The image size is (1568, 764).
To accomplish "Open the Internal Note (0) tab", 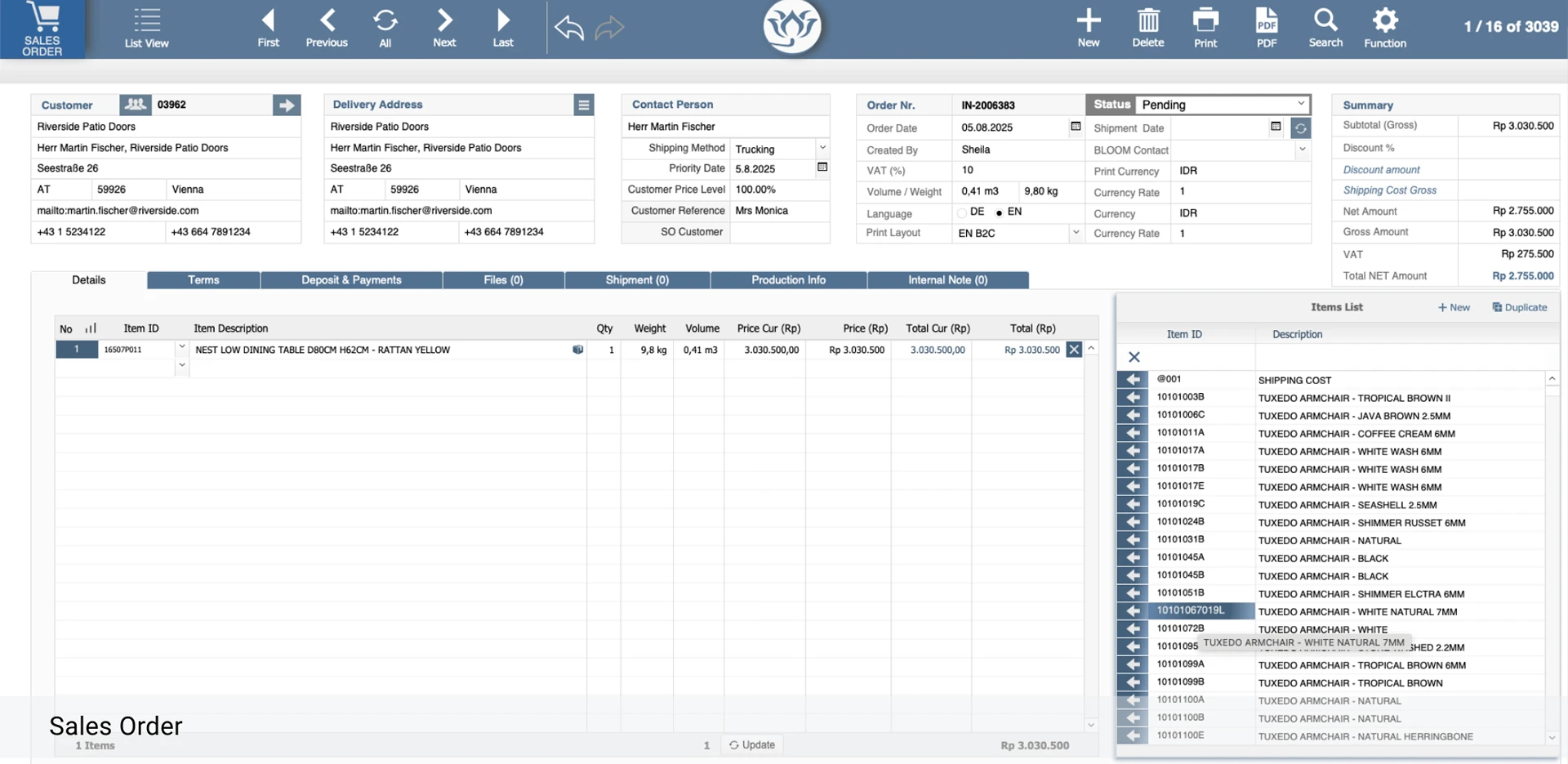I will click(x=947, y=280).
